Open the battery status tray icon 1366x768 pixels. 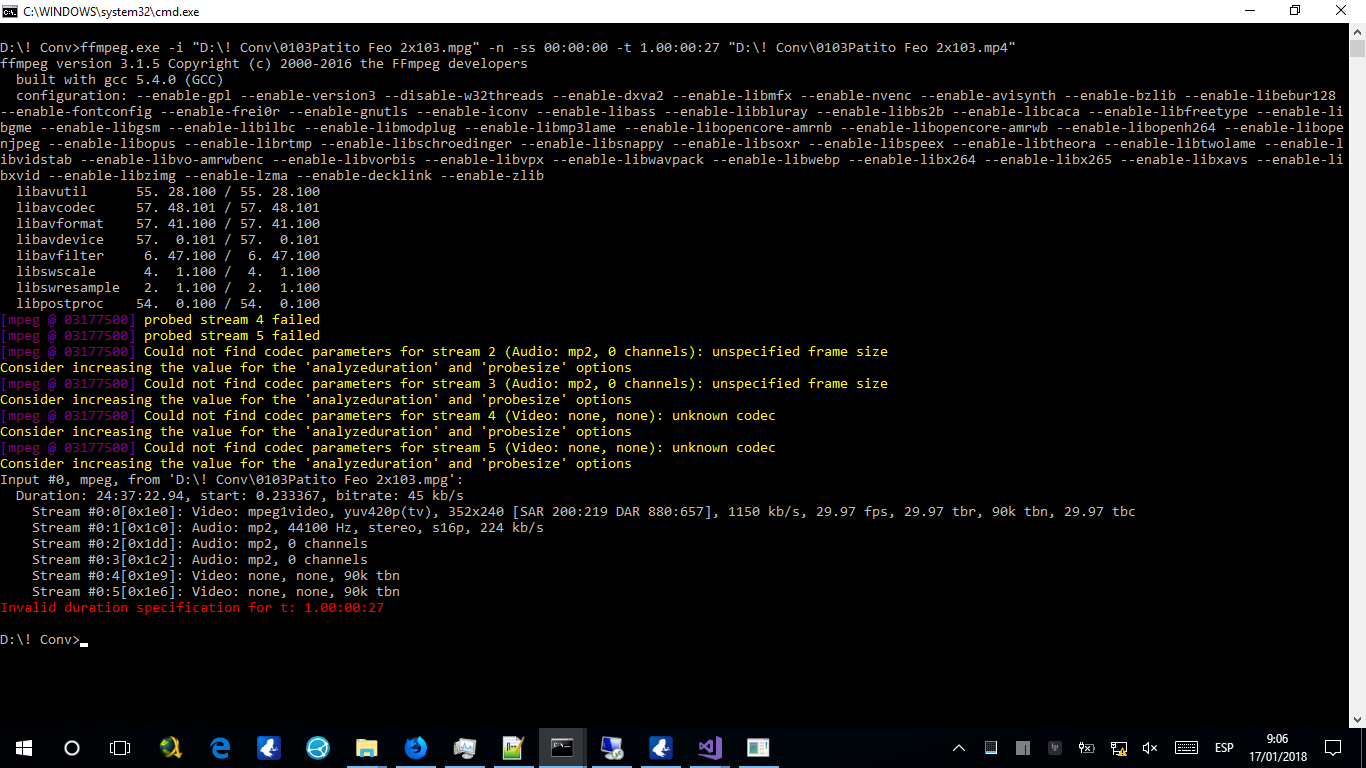tap(1086, 747)
